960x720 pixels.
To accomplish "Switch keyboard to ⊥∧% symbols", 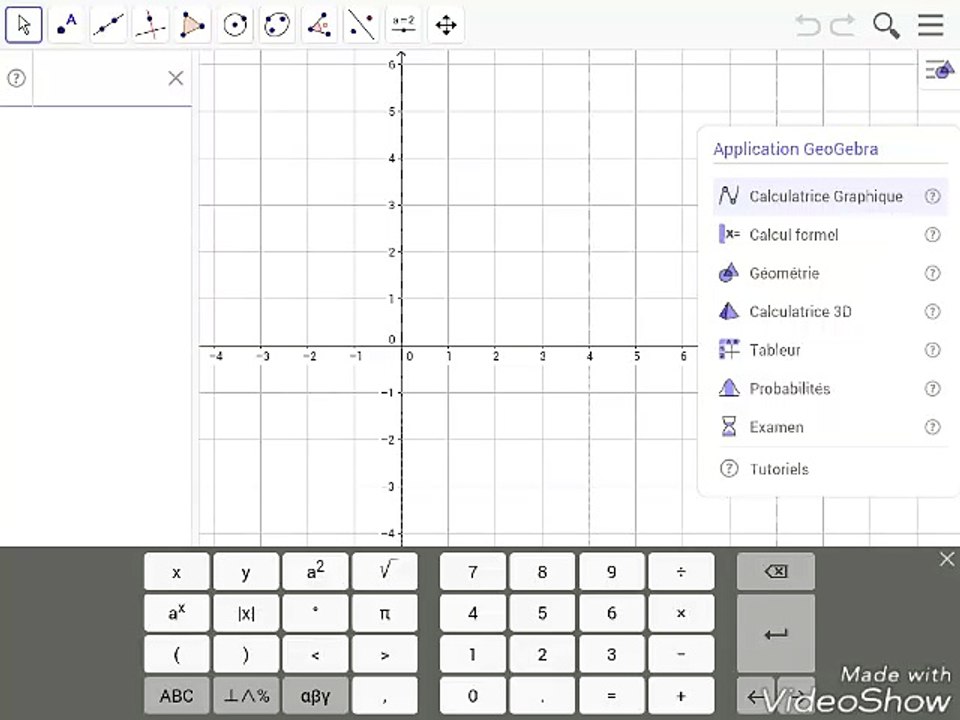I will pos(246,696).
